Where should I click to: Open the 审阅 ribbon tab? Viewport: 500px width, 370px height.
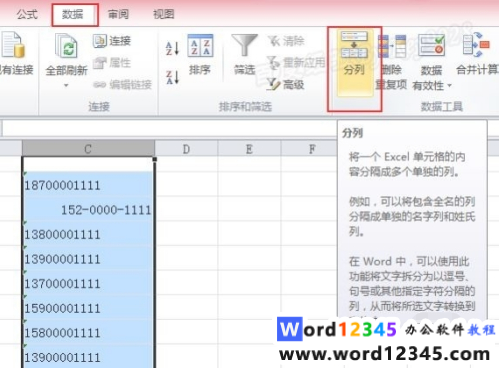click(x=118, y=14)
